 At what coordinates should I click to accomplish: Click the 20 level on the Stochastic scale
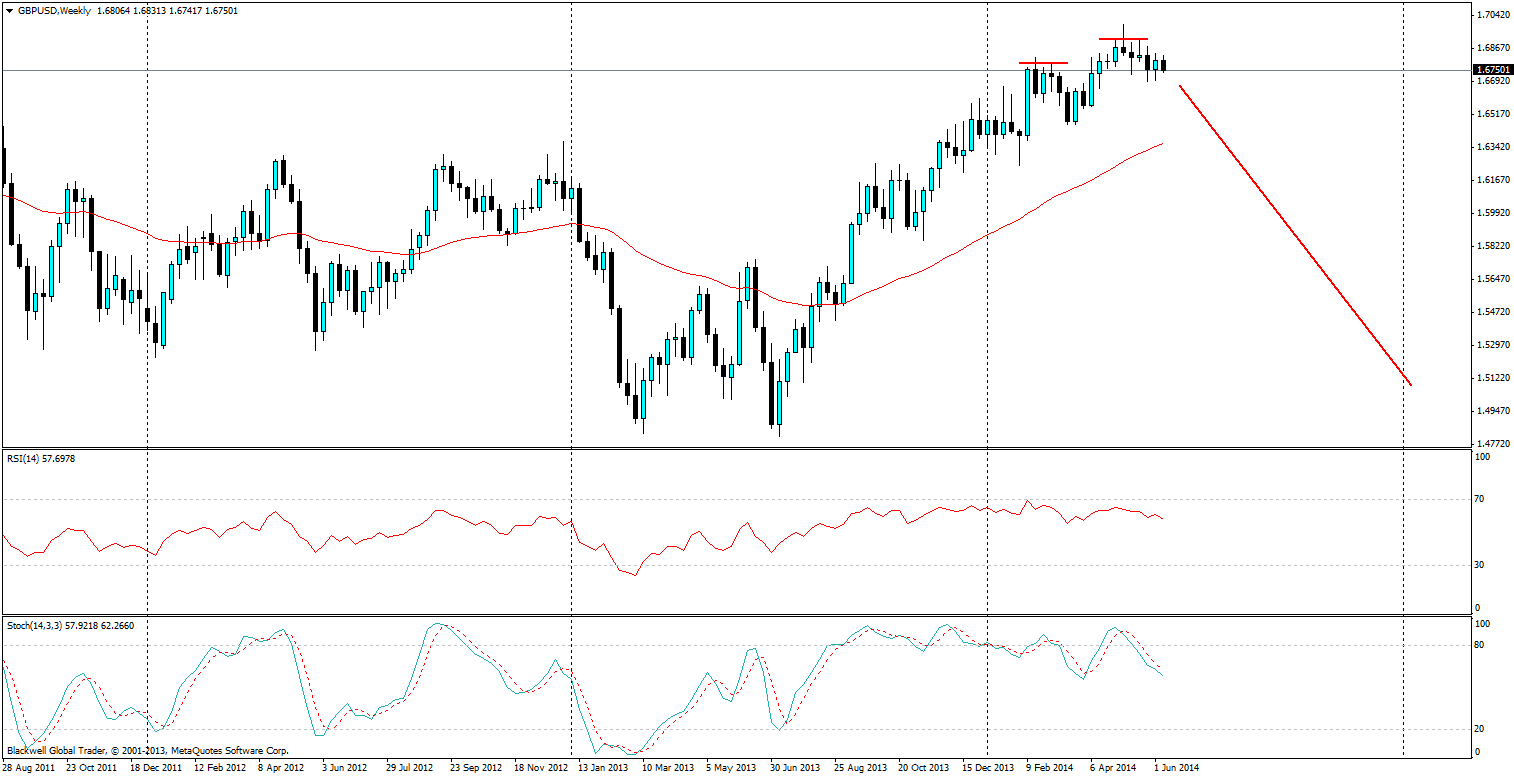click(x=1481, y=729)
